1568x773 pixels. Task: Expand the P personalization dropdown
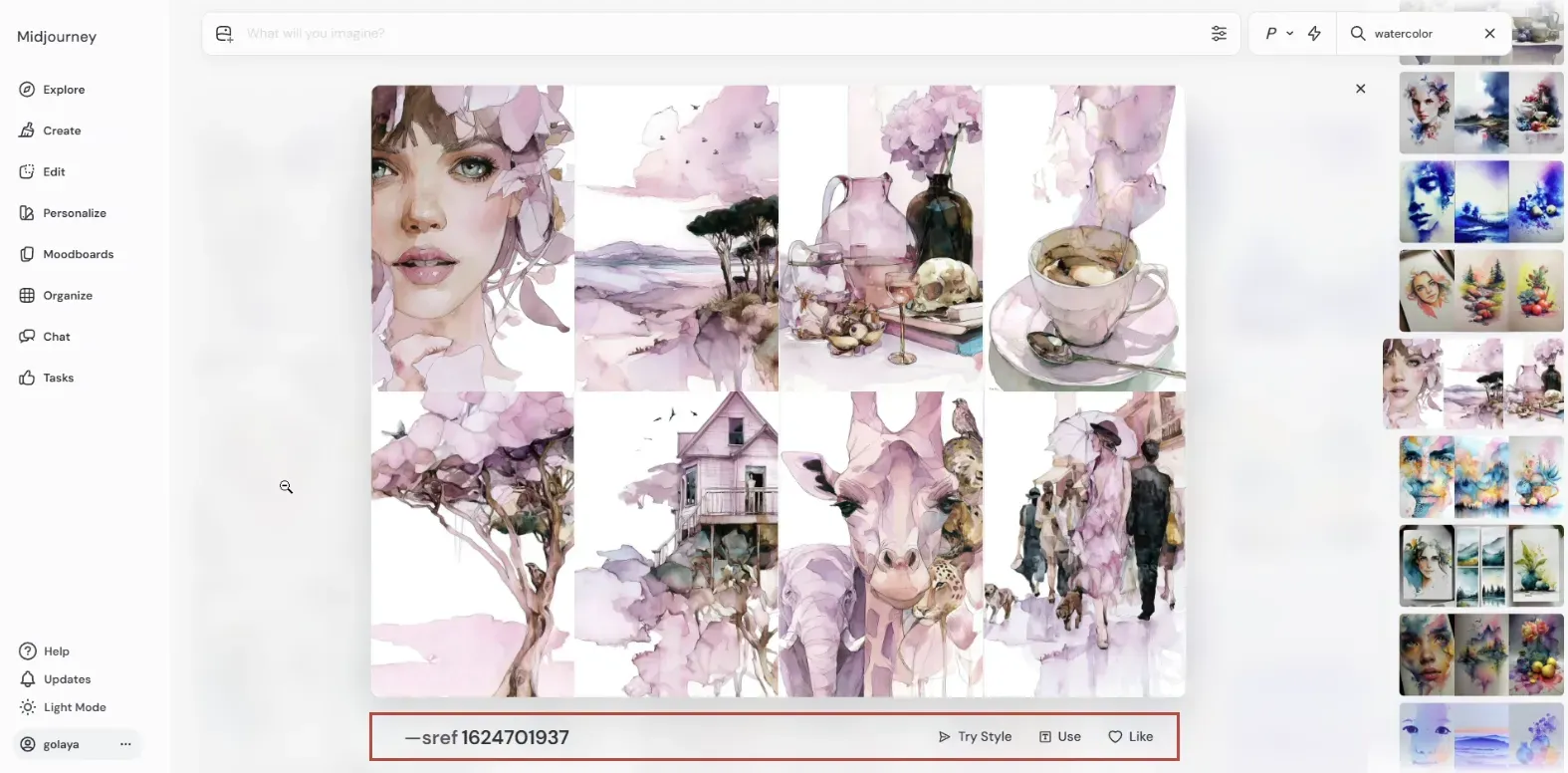[1278, 34]
